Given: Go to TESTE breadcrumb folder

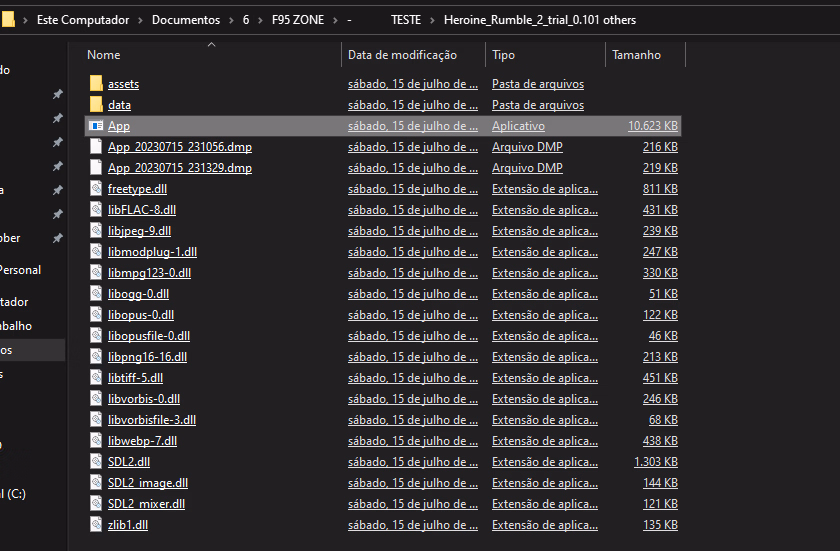Looking at the screenshot, I should [x=406, y=20].
